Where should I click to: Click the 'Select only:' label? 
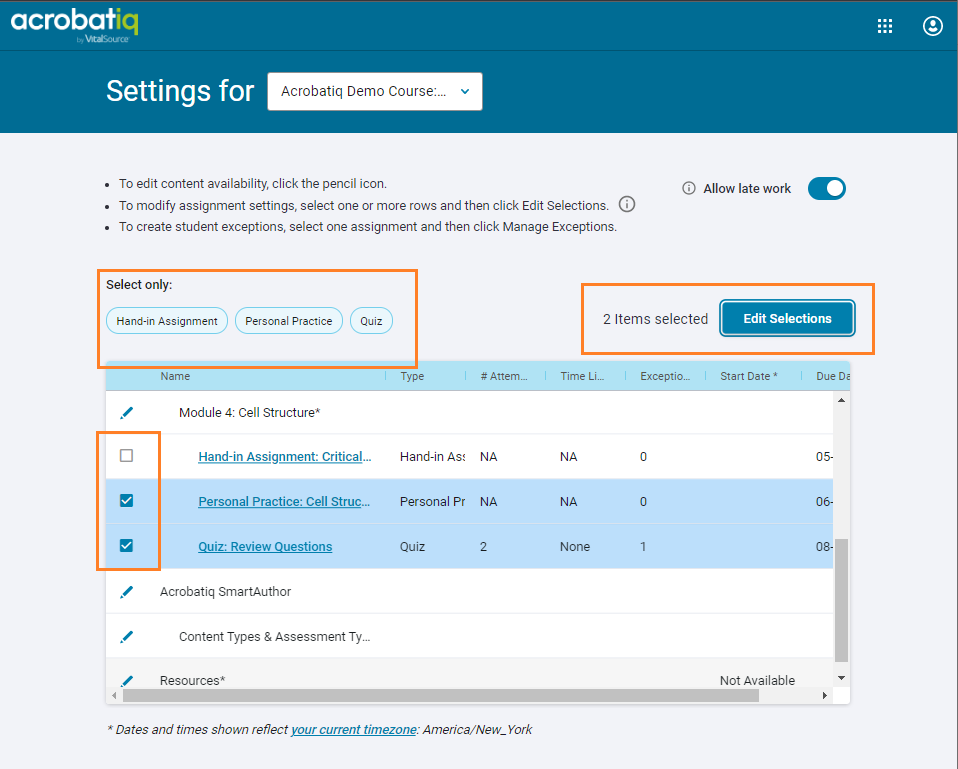pyautogui.click(x=139, y=285)
